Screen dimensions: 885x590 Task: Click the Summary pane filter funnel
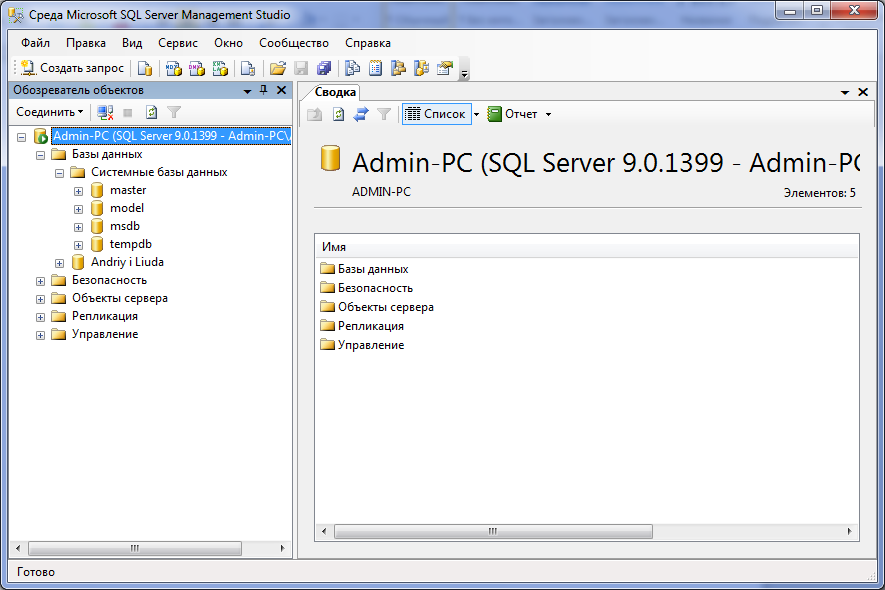pos(384,114)
